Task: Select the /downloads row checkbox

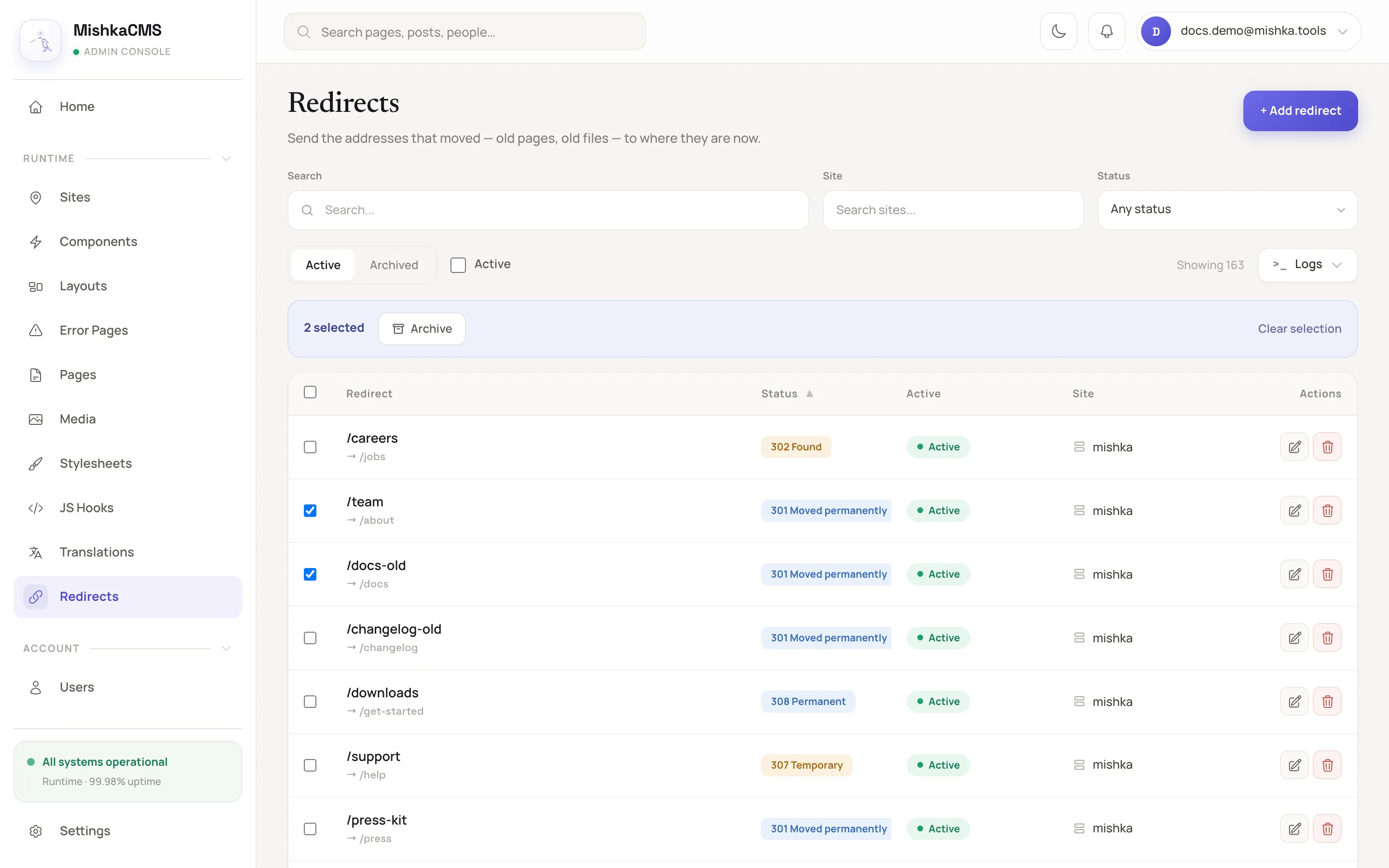Action: pos(310,702)
